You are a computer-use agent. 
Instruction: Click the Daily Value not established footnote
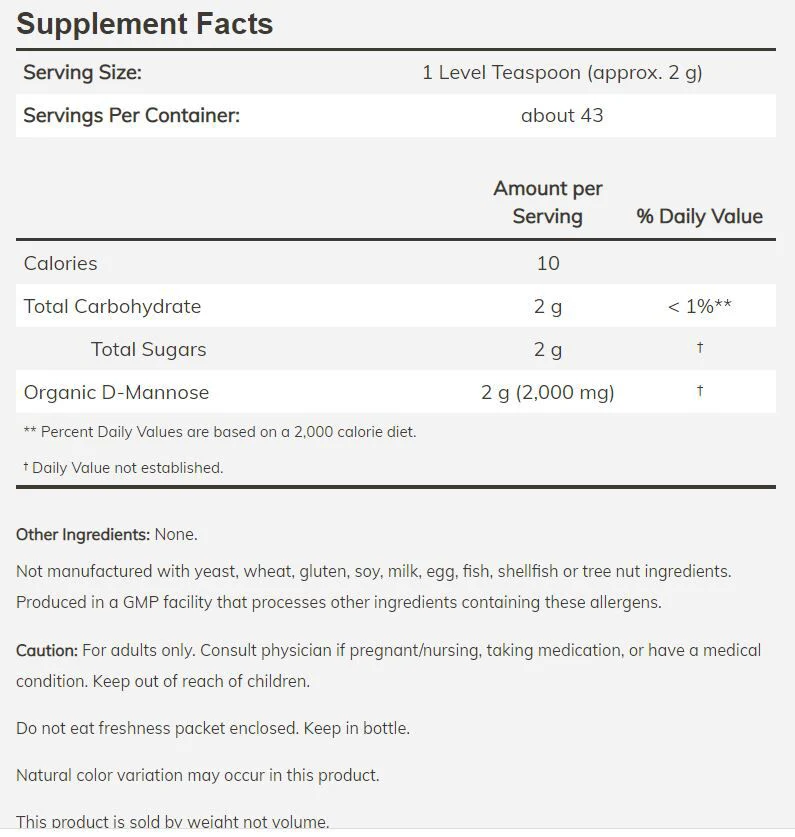(123, 468)
